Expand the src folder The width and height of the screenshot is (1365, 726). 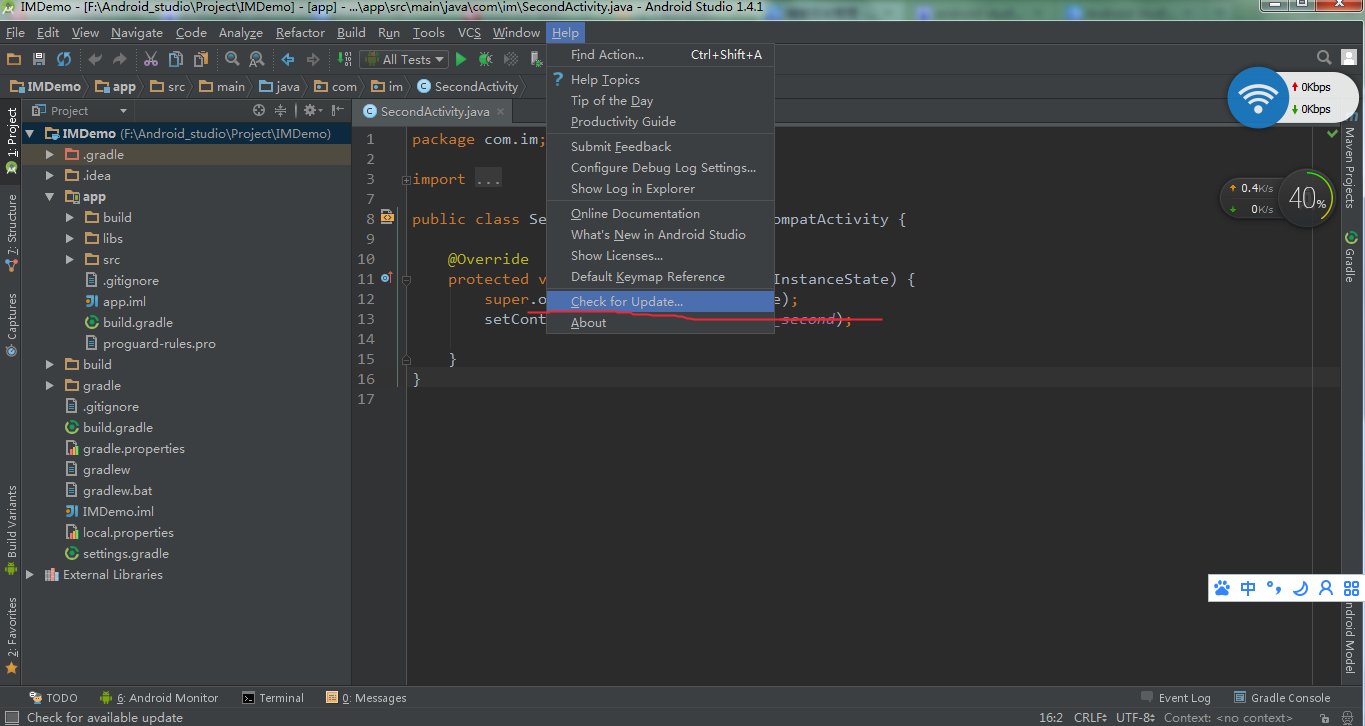point(70,260)
